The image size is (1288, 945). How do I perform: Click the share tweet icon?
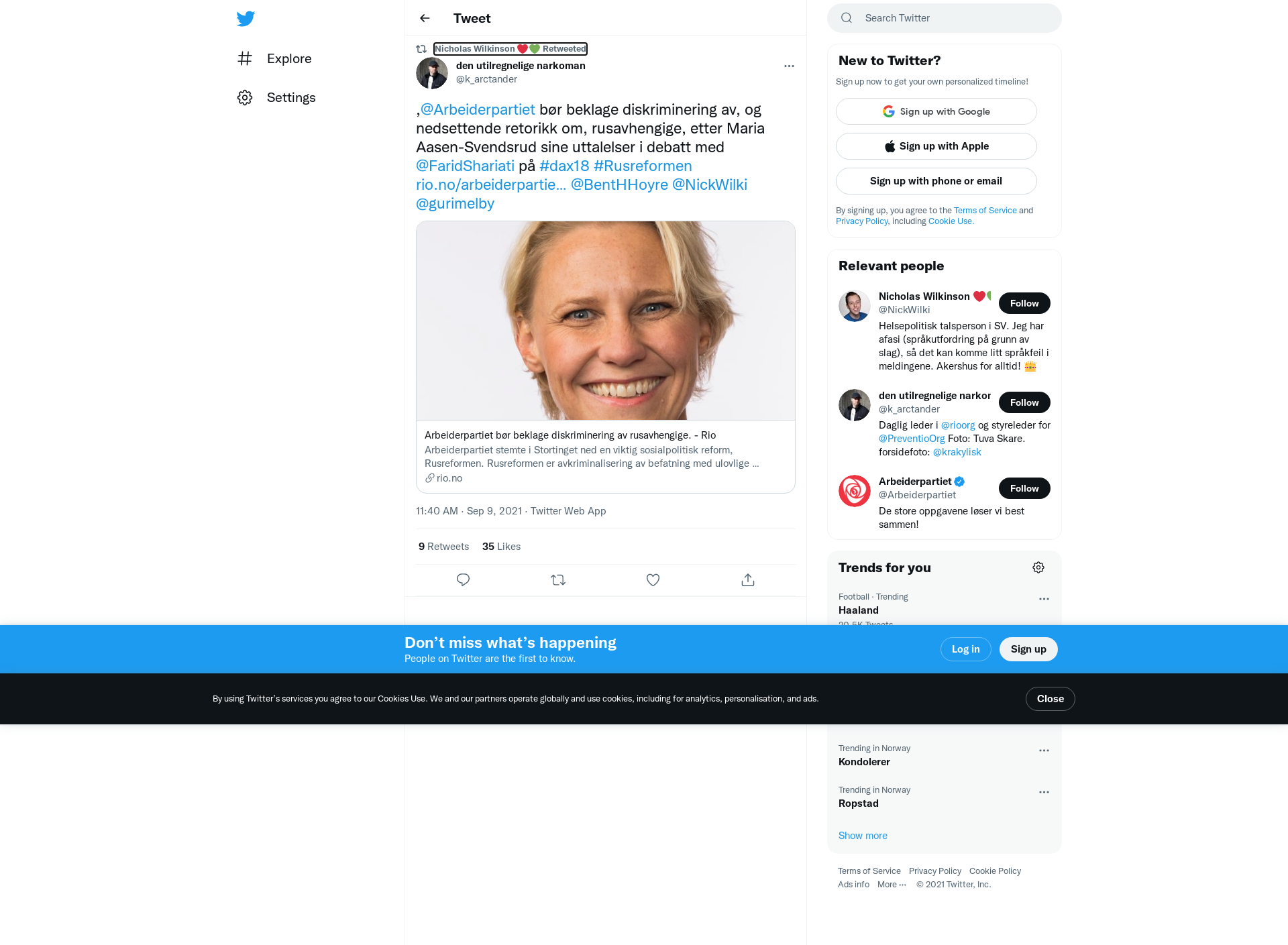click(748, 580)
